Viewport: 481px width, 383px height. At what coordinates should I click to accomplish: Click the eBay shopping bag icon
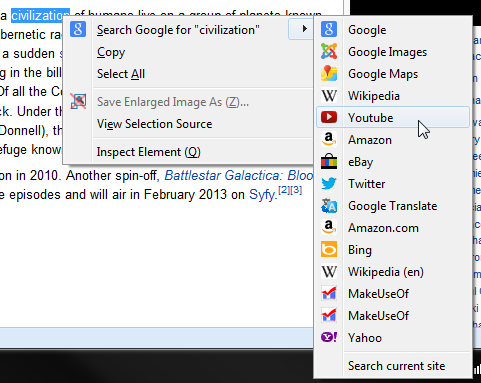[x=329, y=161]
